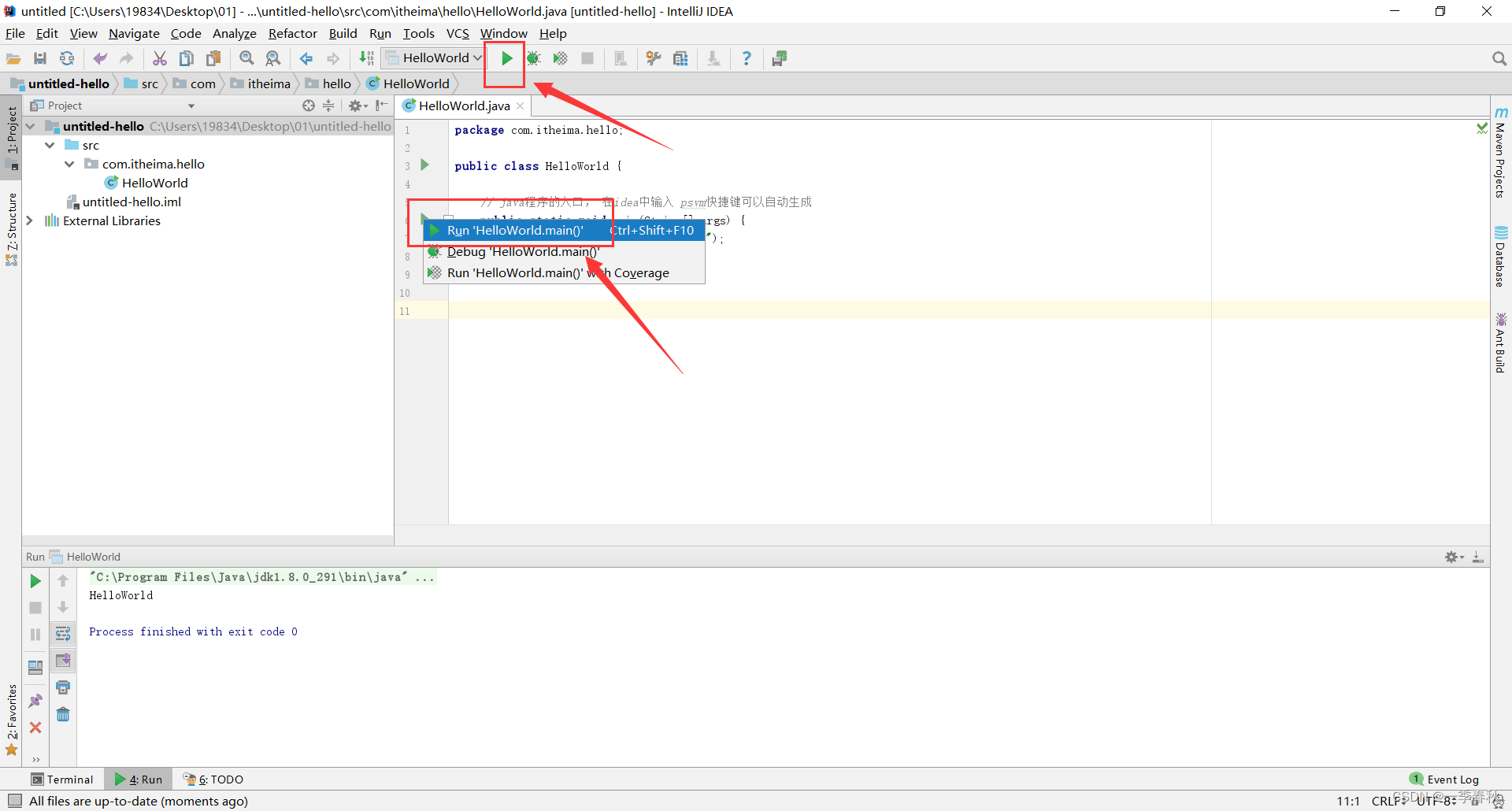
Task: Start debugging with the Debug bug icon
Action: pyautogui.click(x=534, y=57)
